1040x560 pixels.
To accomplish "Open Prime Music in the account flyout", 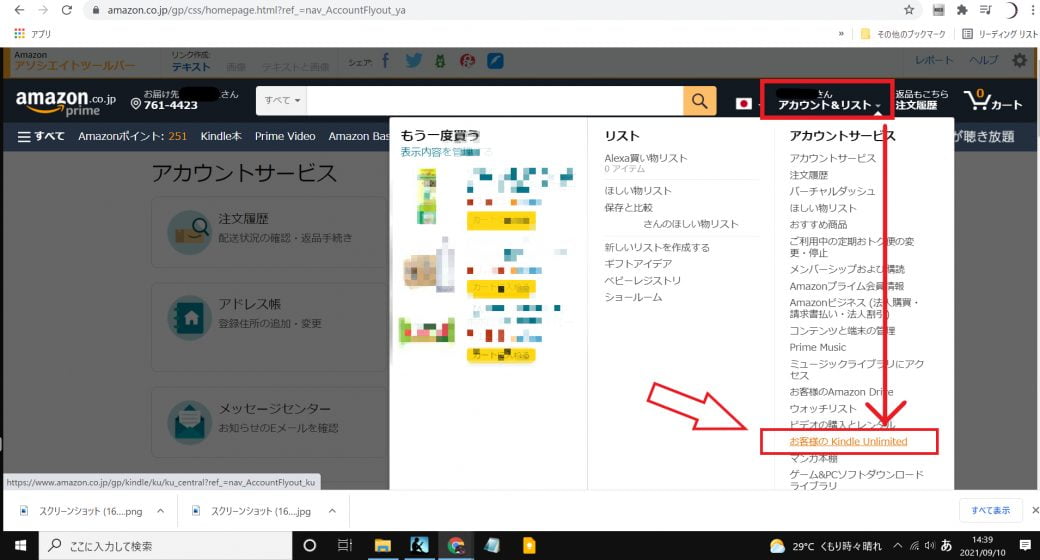I will (818, 347).
